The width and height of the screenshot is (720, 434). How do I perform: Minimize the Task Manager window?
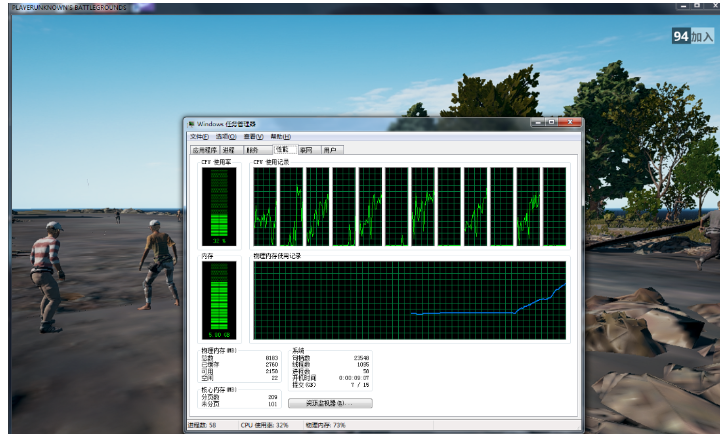click(x=538, y=122)
